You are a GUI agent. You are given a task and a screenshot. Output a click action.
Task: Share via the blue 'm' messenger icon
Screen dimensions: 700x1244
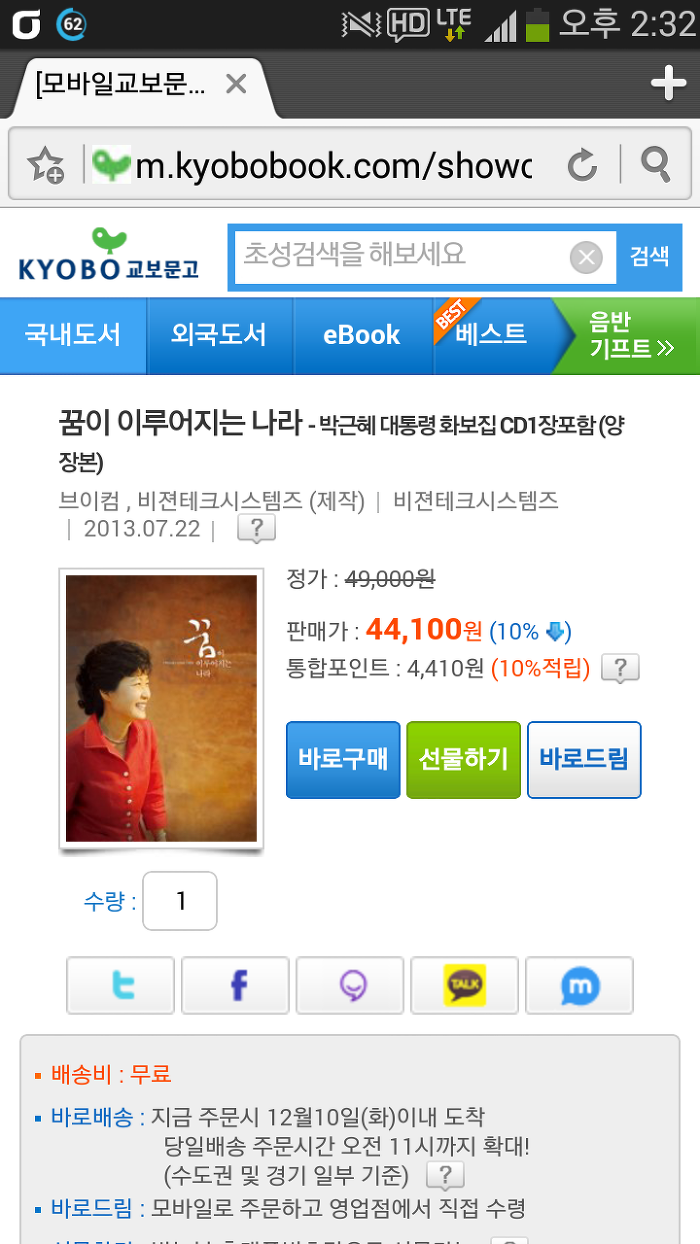click(x=579, y=986)
